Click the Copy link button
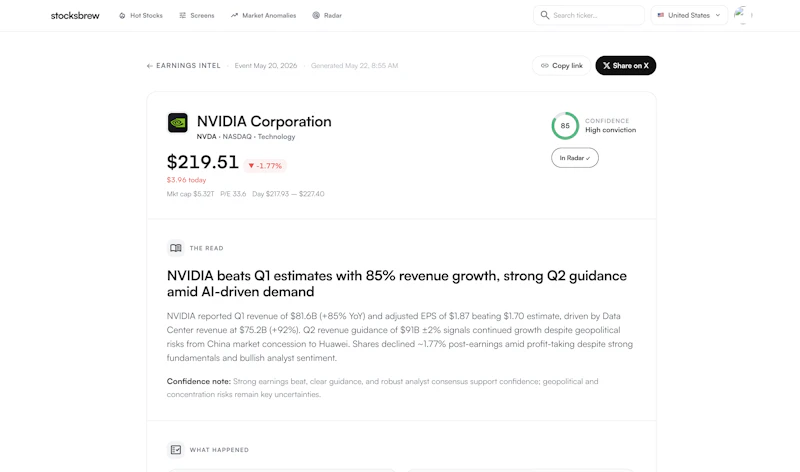Viewport: 800px width, 472px height. (561, 65)
